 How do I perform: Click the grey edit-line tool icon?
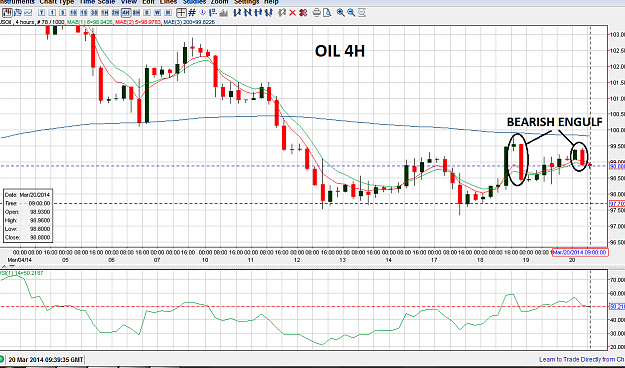(282, 13)
